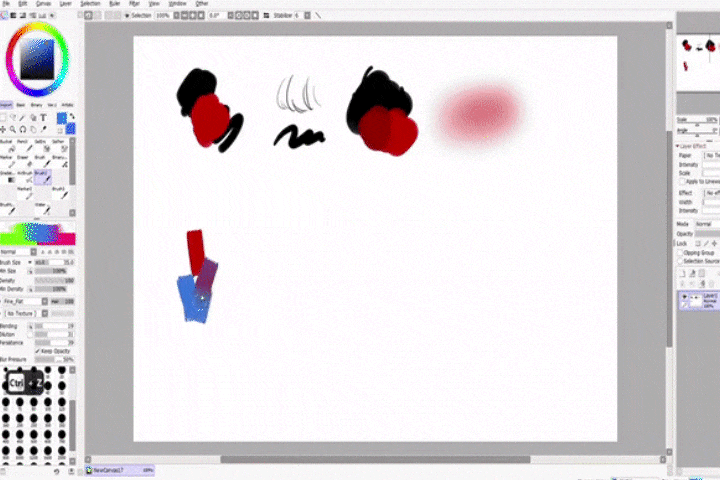Select the NewCanvas17 document tab
Image resolution: width=720 pixels, height=480 pixels.
click(x=120, y=470)
